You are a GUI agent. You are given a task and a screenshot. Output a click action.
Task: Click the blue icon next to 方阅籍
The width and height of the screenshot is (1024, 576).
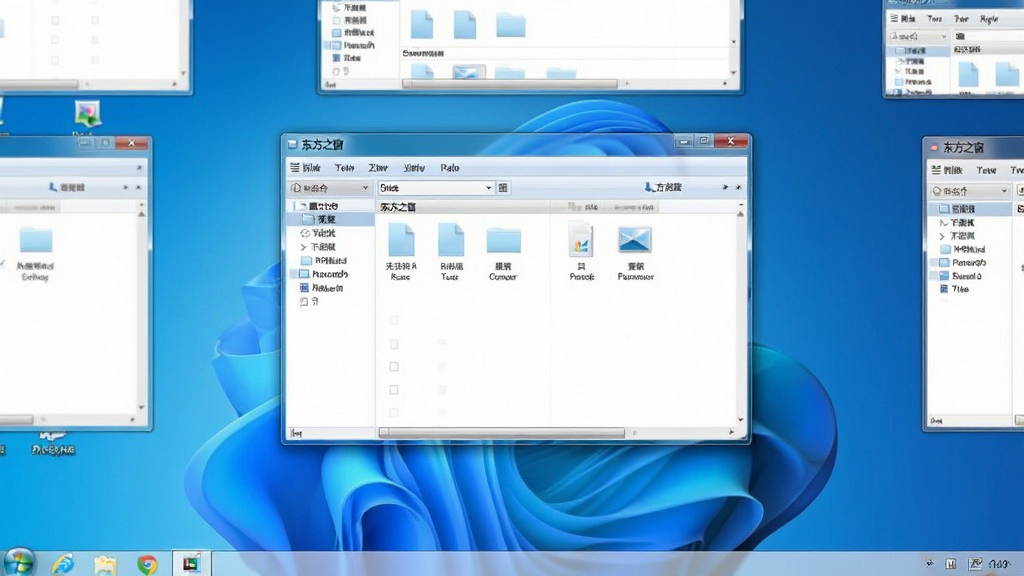[x=648, y=187]
